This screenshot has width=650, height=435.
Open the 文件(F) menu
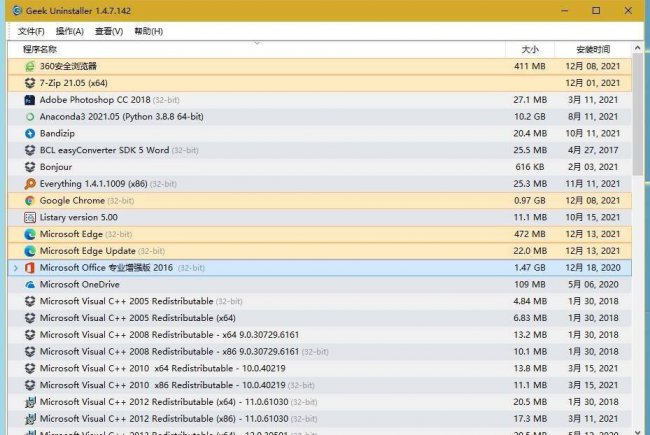[31, 31]
